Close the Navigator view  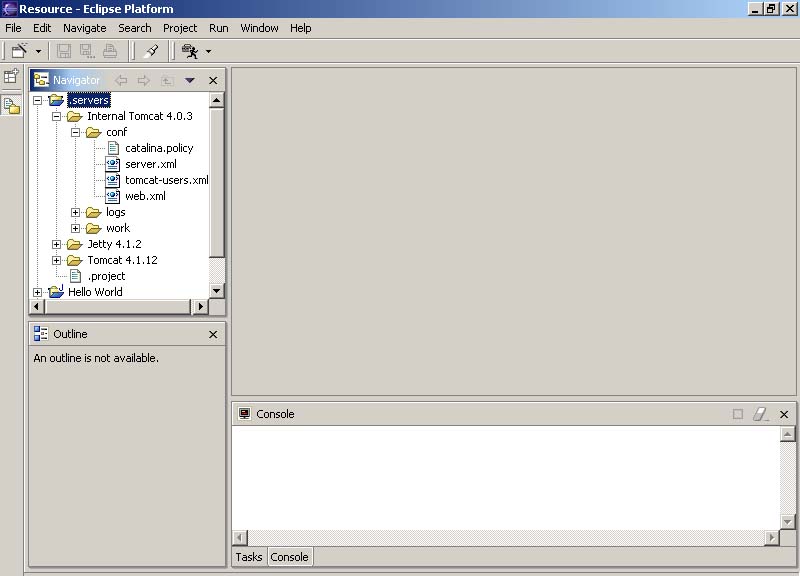click(x=213, y=80)
